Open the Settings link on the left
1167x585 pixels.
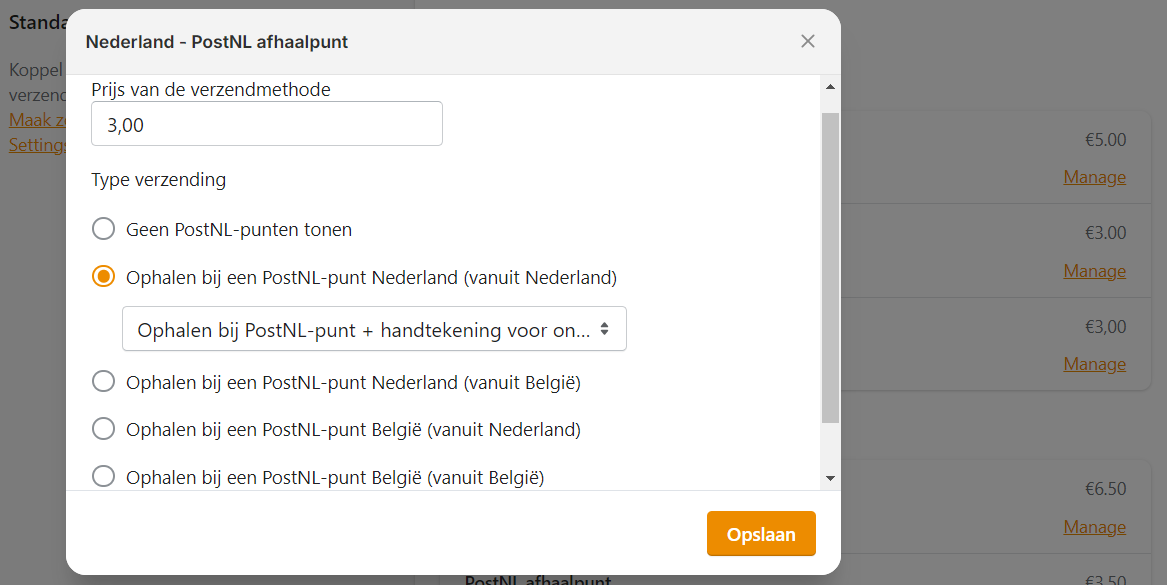click(33, 144)
